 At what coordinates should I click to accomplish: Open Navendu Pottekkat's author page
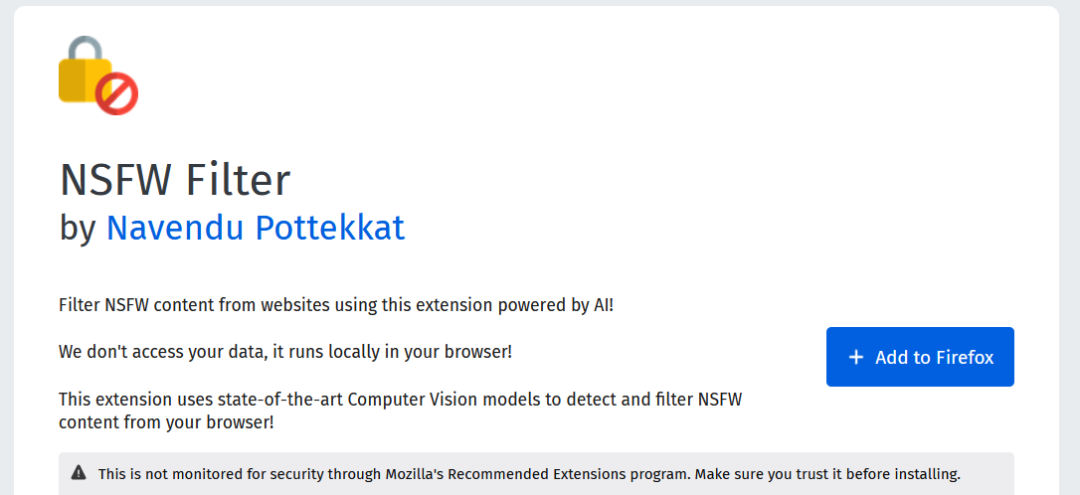coord(256,228)
